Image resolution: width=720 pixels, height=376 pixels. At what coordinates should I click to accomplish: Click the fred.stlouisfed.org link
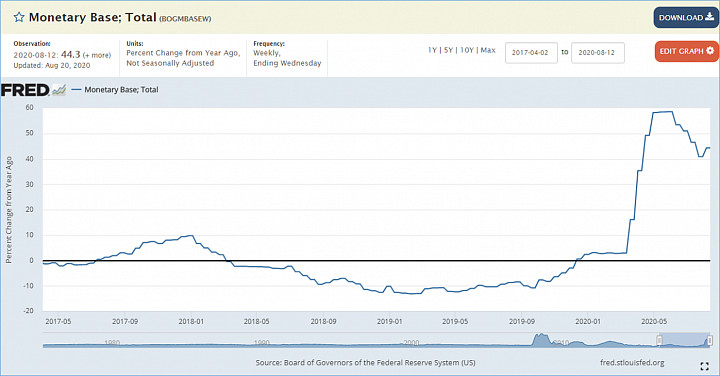(632, 363)
